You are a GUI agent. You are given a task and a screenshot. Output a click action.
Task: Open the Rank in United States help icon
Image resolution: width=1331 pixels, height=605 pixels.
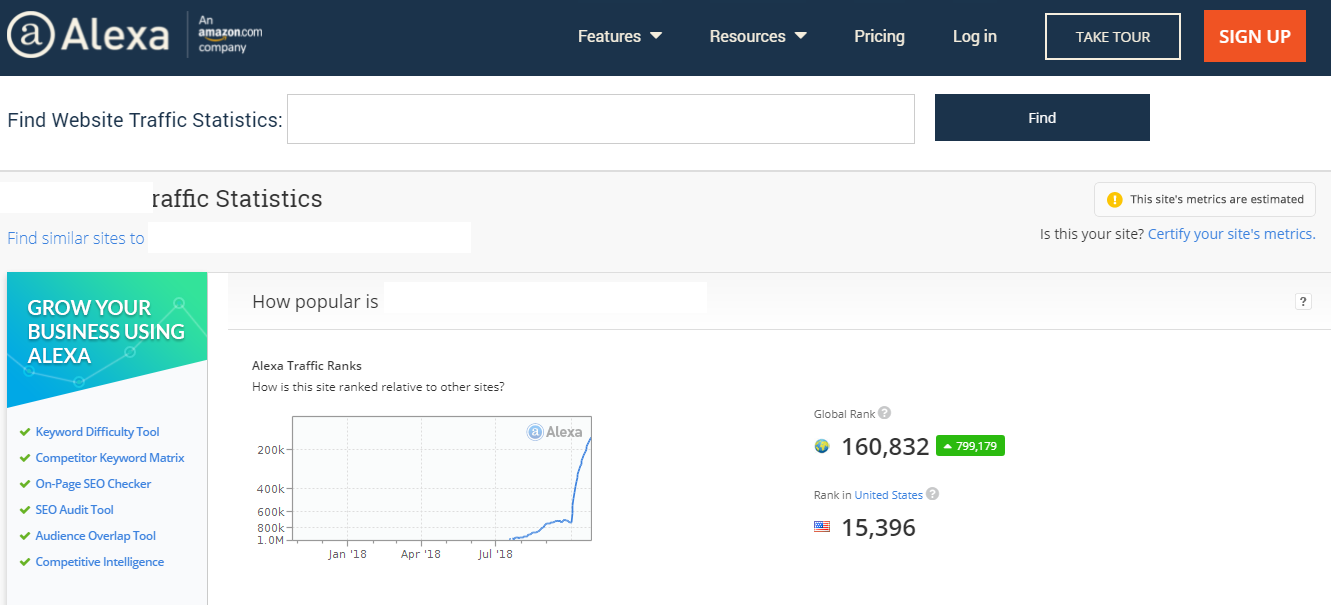(x=932, y=493)
